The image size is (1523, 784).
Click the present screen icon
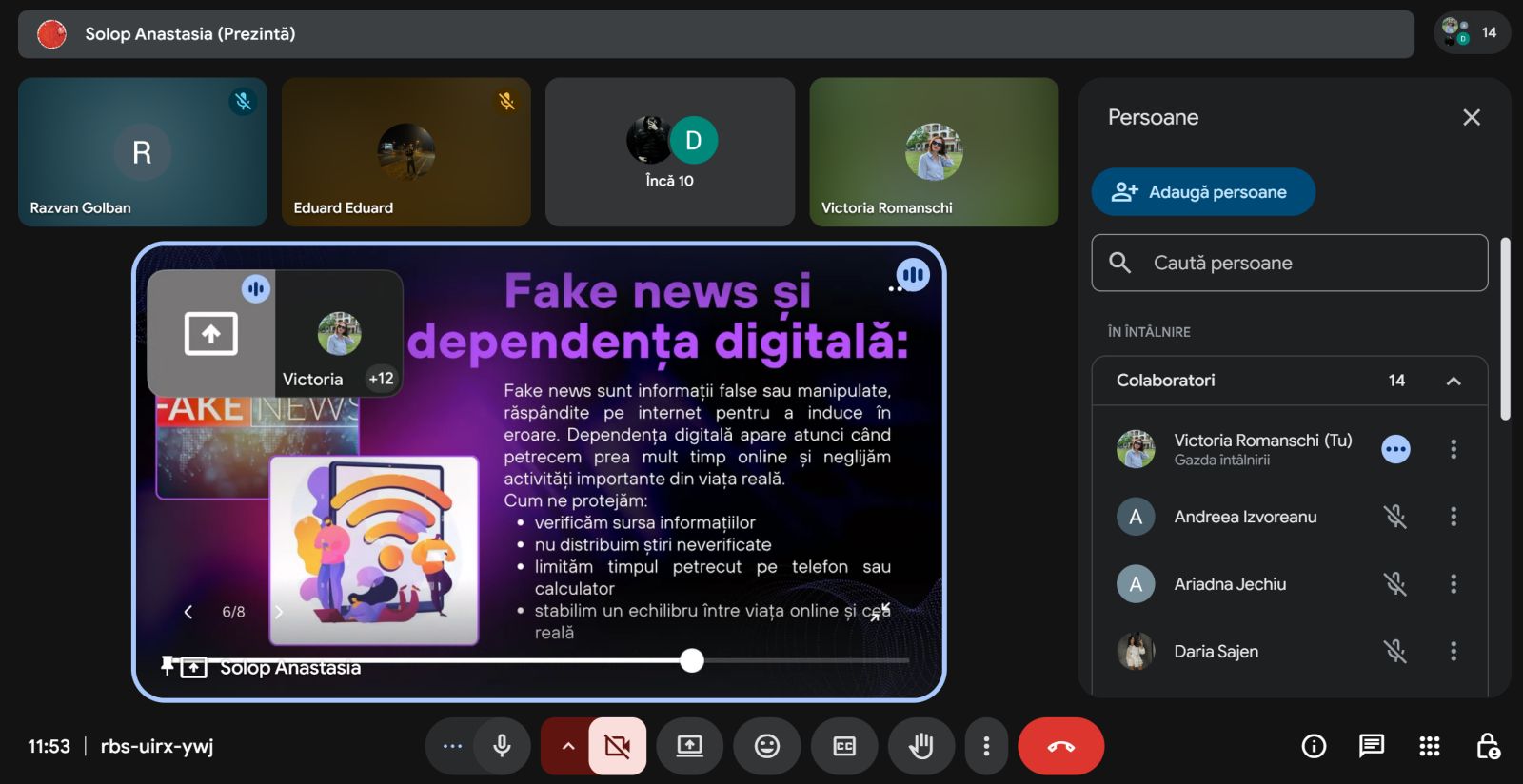(x=689, y=747)
